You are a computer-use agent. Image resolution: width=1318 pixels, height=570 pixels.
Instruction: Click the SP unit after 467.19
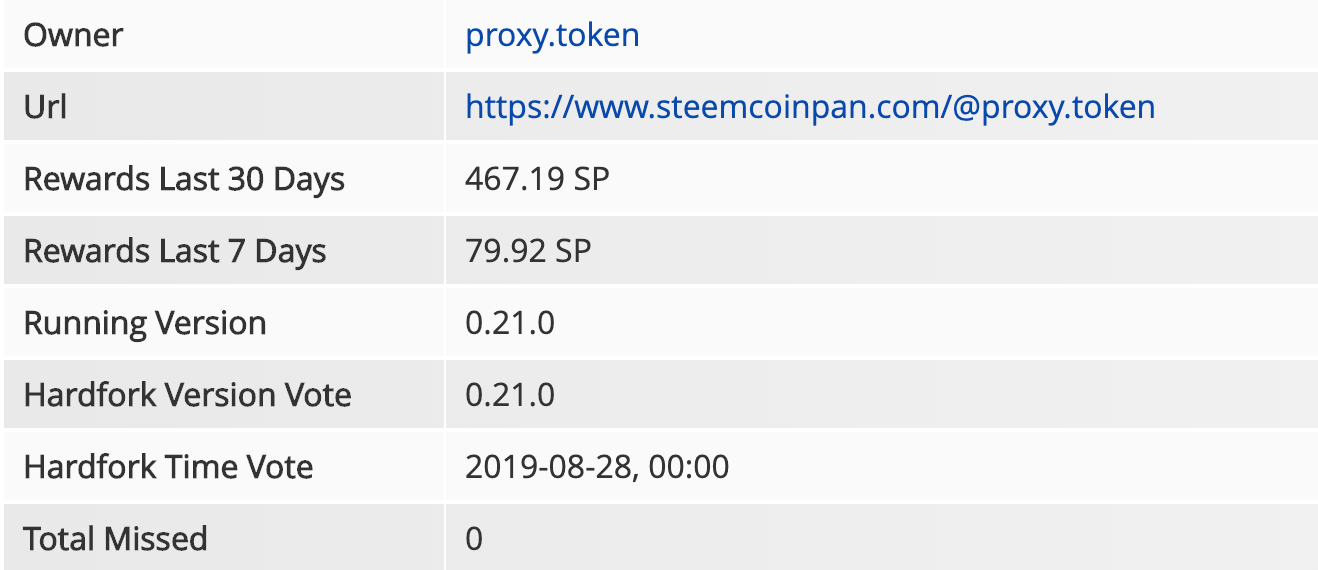[x=592, y=179]
